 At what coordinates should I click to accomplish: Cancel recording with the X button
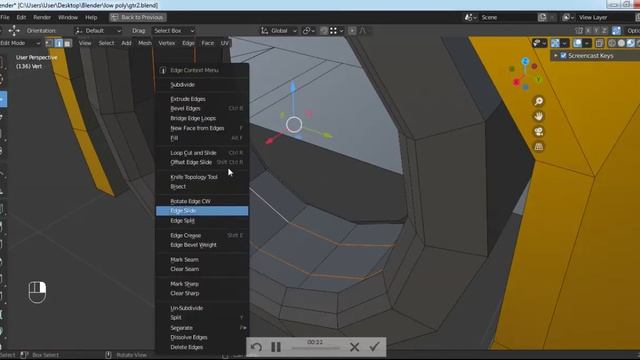[354, 347]
